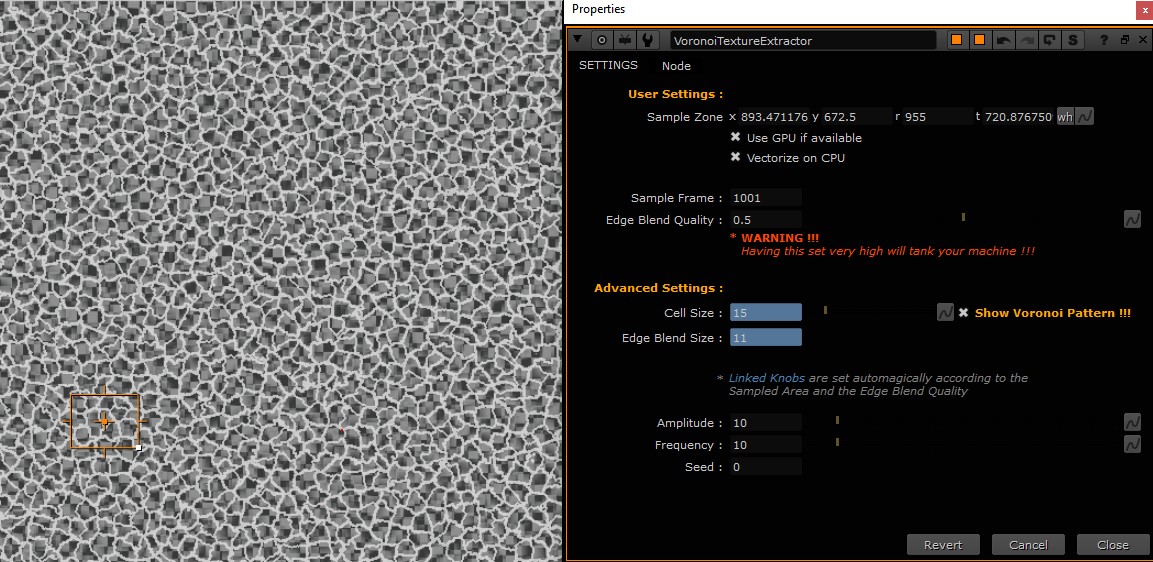Click the center node in viewer icon
Screen dimensions: 1153x562
[602, 40]
